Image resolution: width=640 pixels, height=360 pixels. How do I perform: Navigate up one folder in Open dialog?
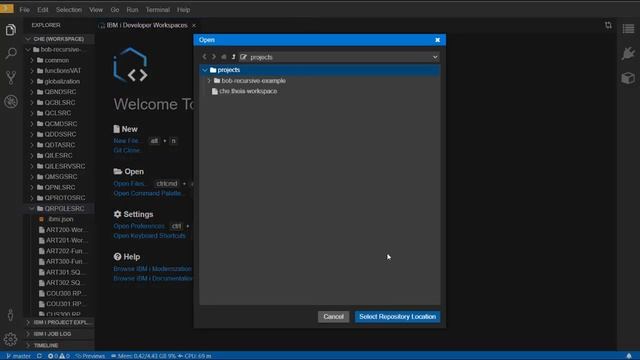coord(233,57)
